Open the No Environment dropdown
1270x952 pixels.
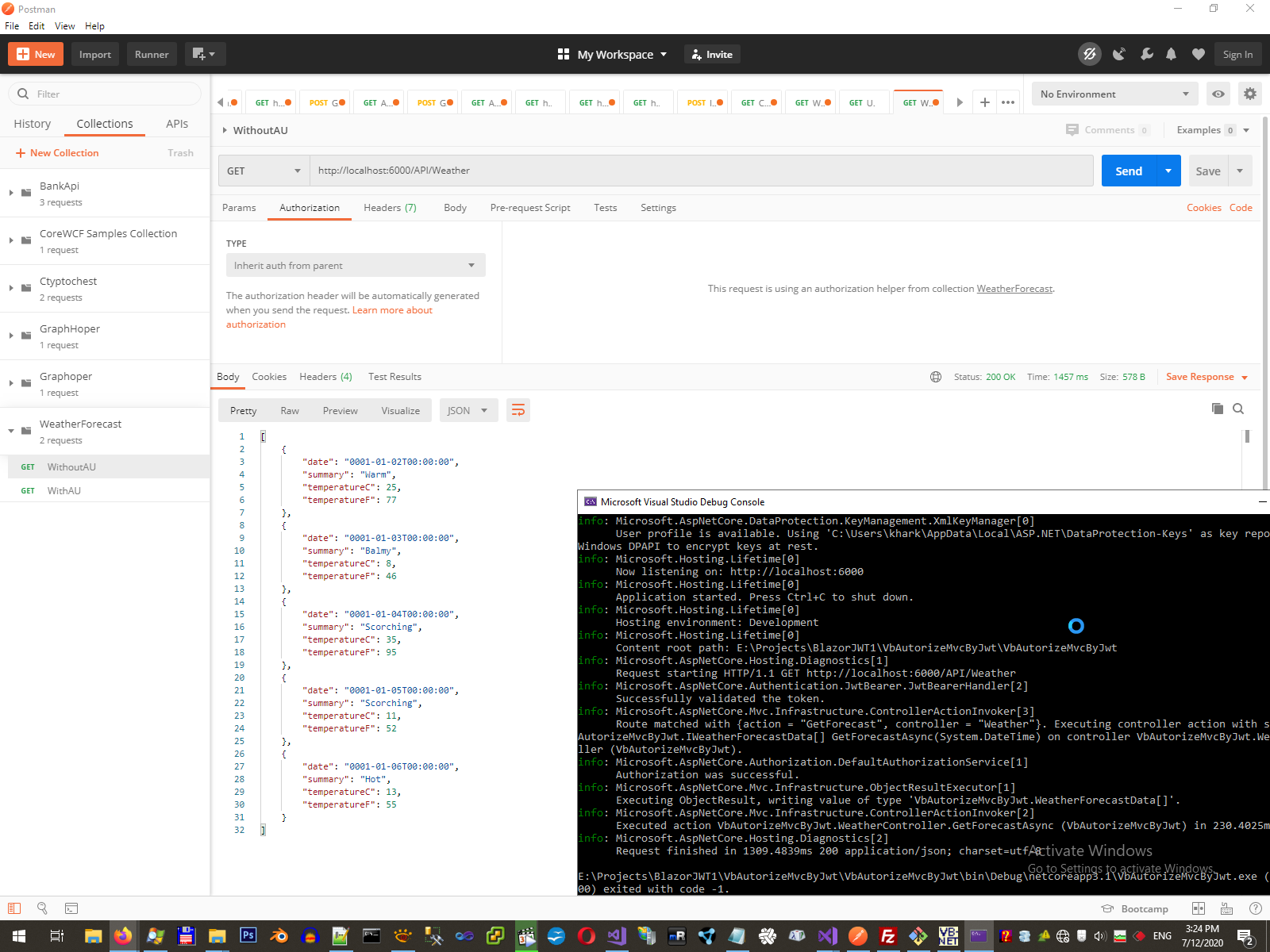click(x=1114, y=94)
